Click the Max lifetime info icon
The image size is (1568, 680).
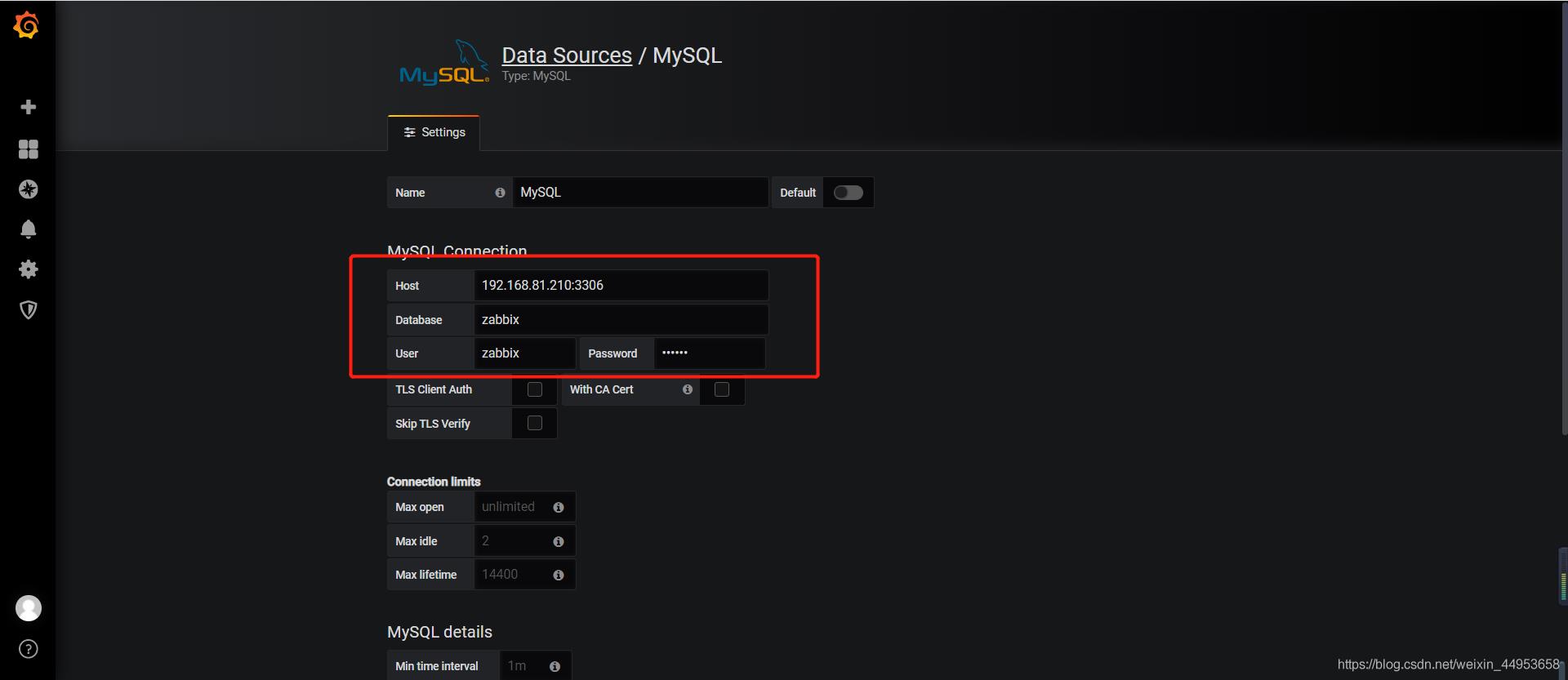coord(559,575)
